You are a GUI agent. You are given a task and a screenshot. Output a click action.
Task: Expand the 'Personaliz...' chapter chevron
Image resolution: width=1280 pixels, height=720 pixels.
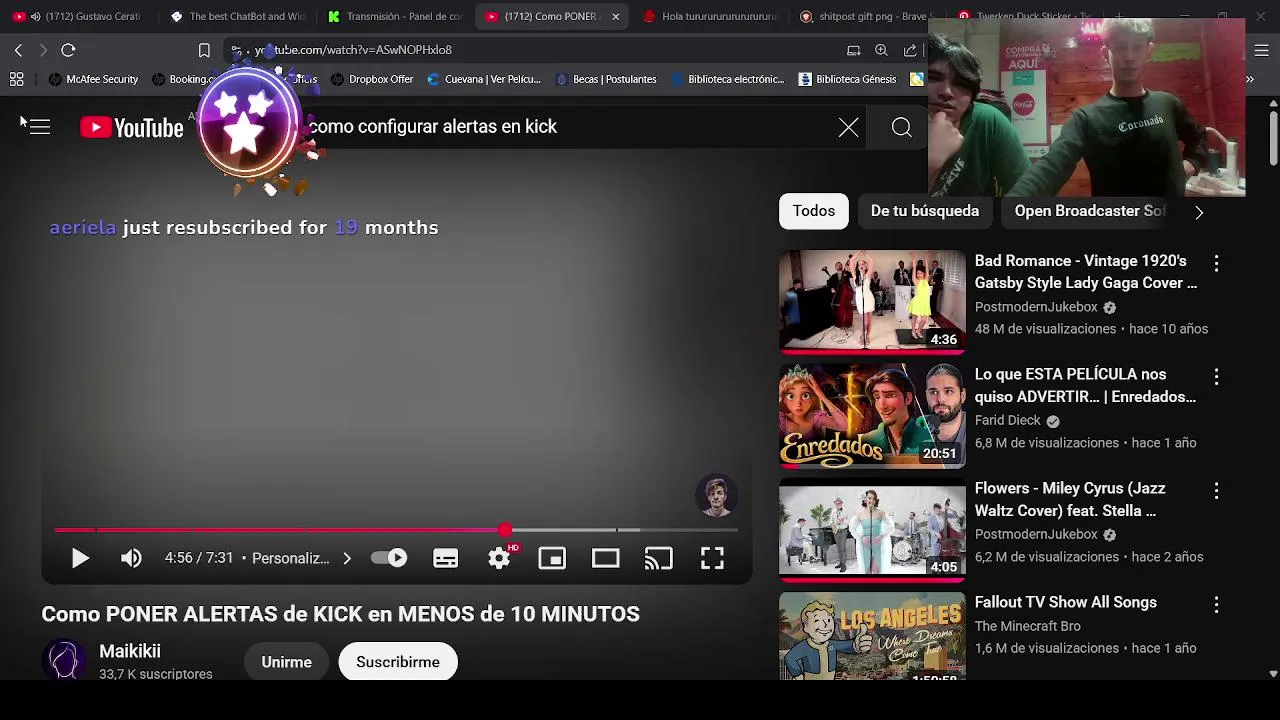click(x=347, y=558)
